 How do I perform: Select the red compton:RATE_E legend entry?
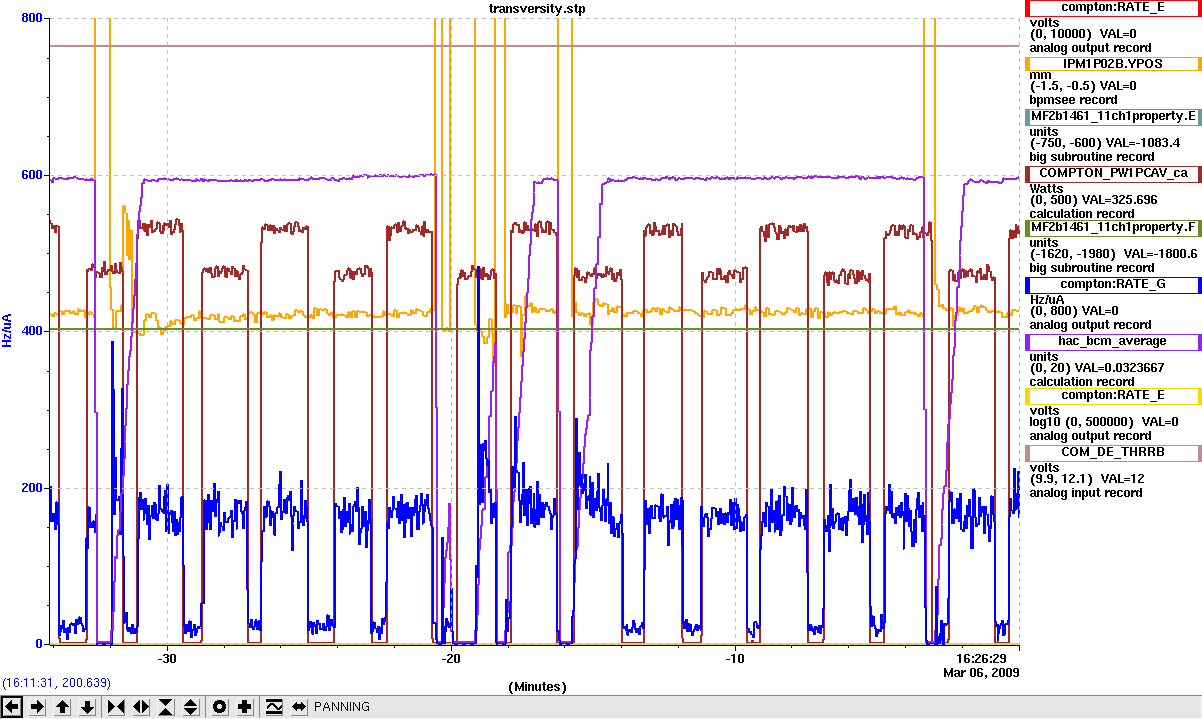1113,7
